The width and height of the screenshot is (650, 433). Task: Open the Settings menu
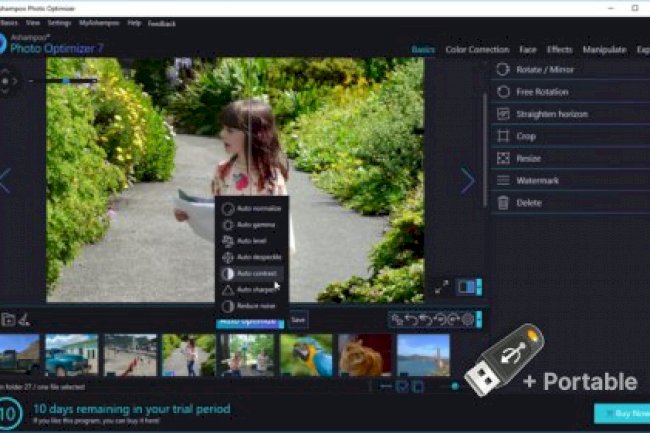coord(59,22)
